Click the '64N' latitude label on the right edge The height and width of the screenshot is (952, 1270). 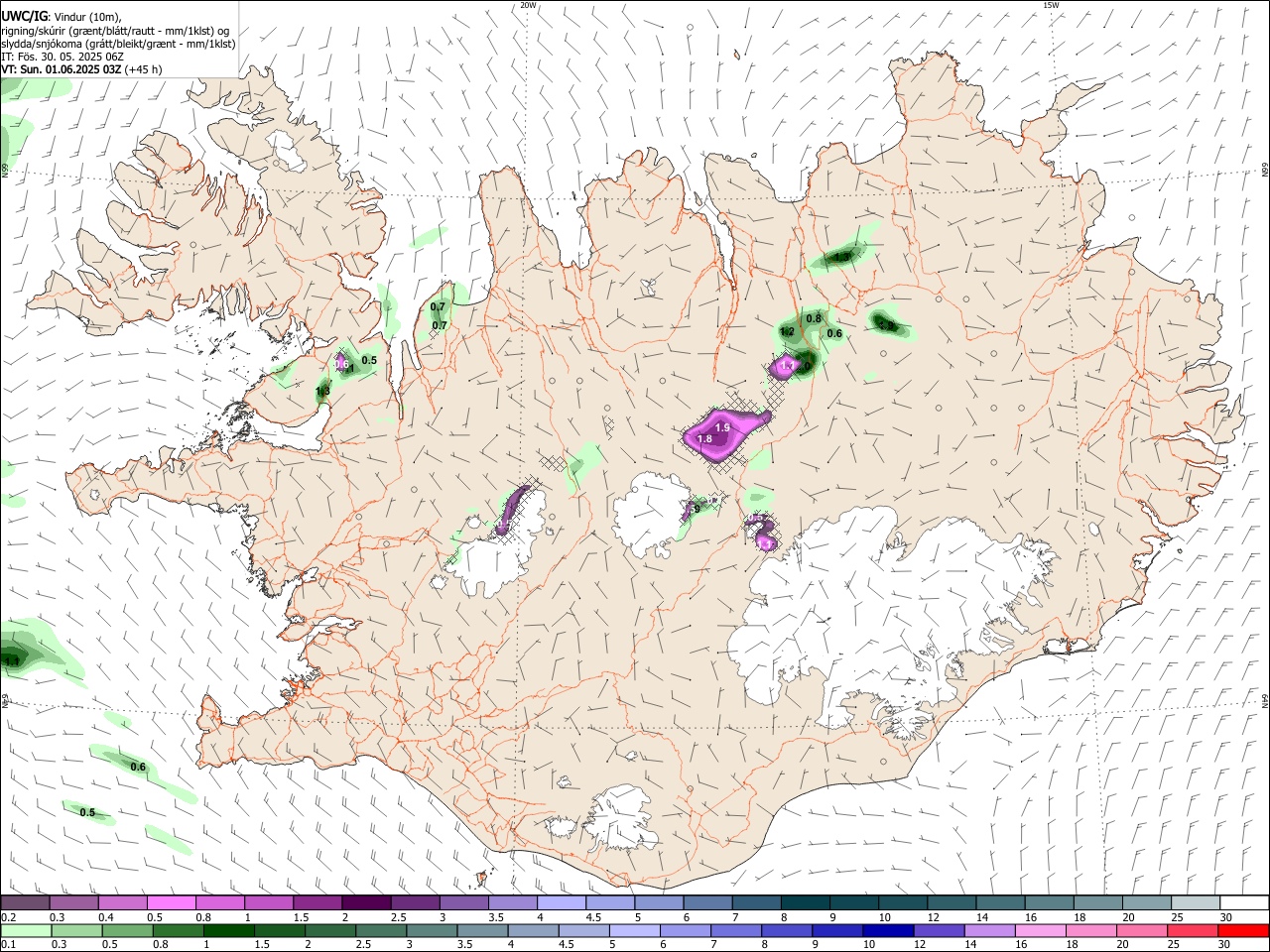click(1264, 700)
